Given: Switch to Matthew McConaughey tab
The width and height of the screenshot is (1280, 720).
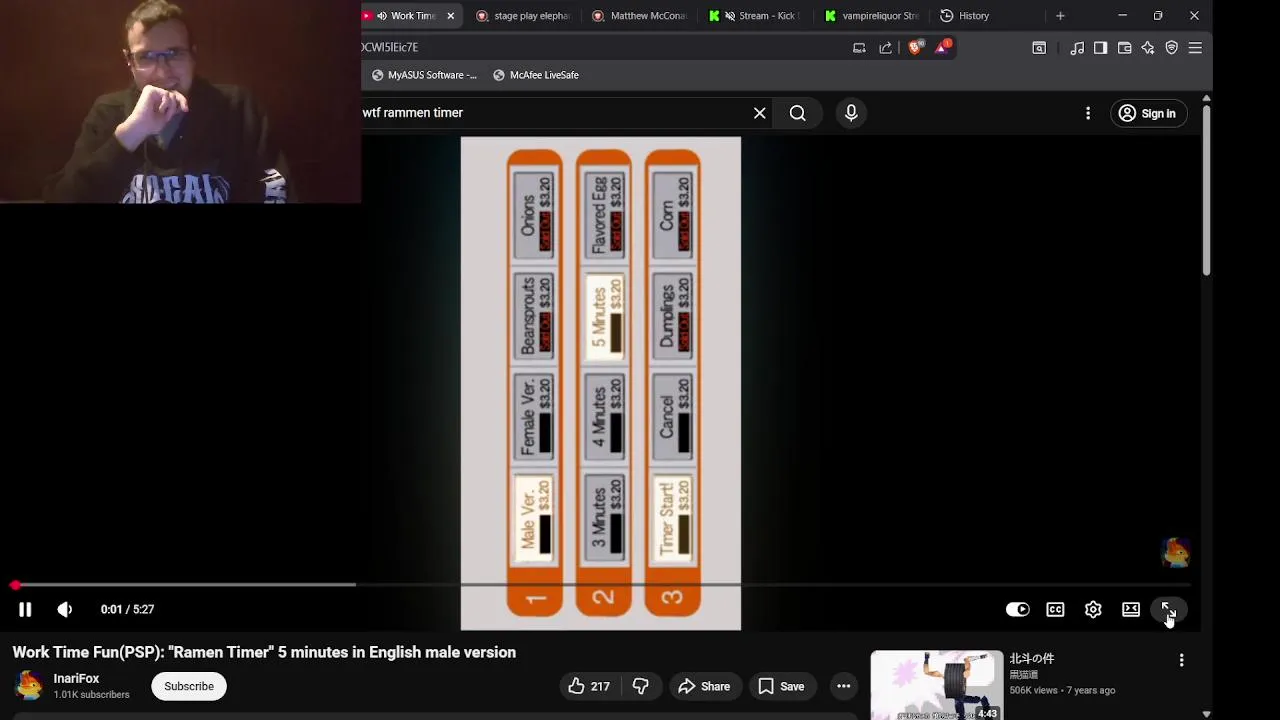Looking at the screenshot, I should (x=639, y=16).
